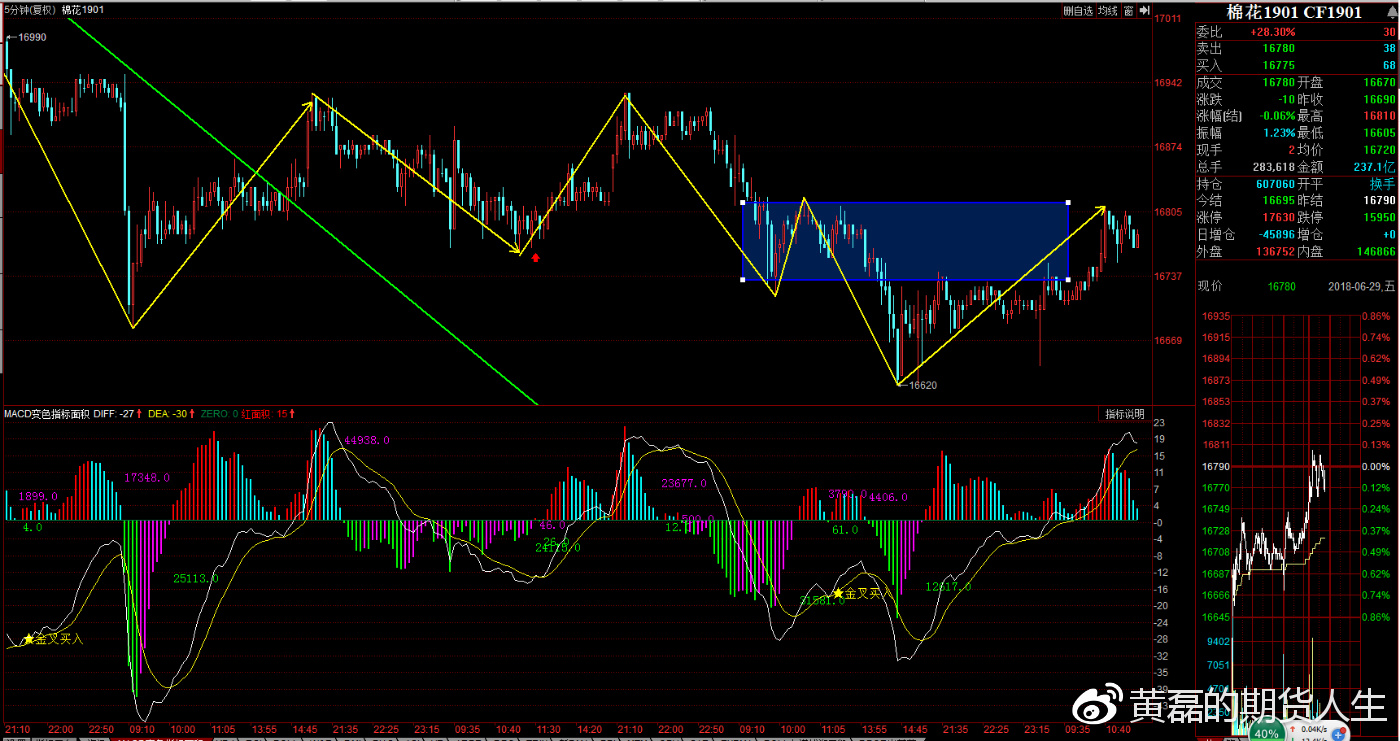Click the 换手 label in quote panel
1400x741 pixels.
(x=1381, y=184)
